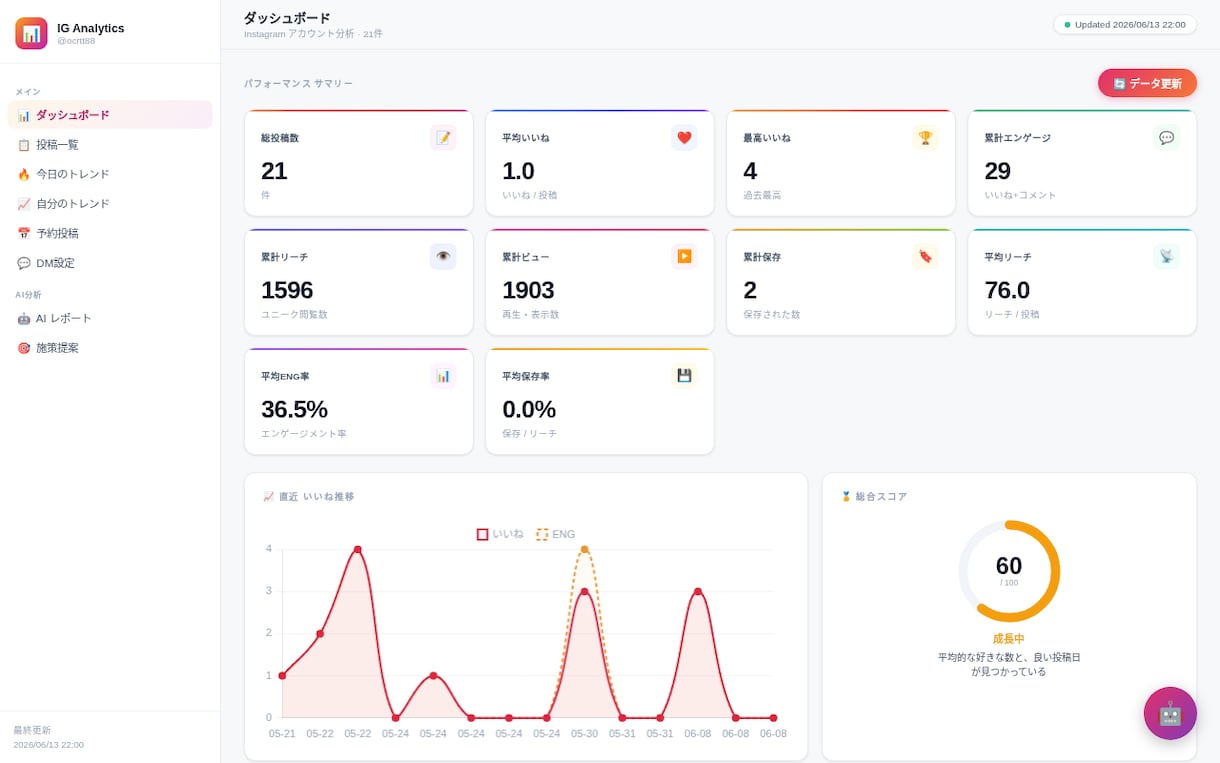Image resolution: width=1220 pixels, height=763 pixels.
Task: Open 投稿一覧 from the sidebar
Action: pos(110,145)
